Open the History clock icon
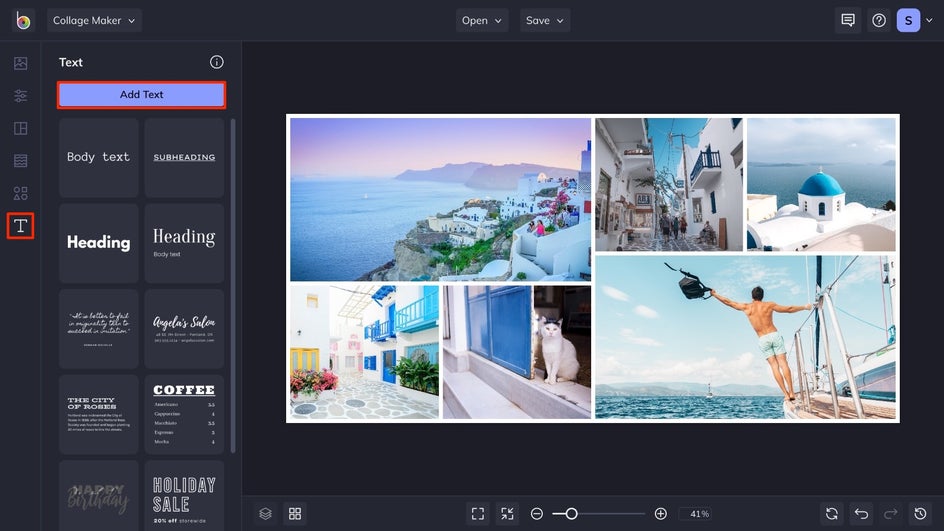Viewport: 944px width, 531px height. [x=921, y=513]
